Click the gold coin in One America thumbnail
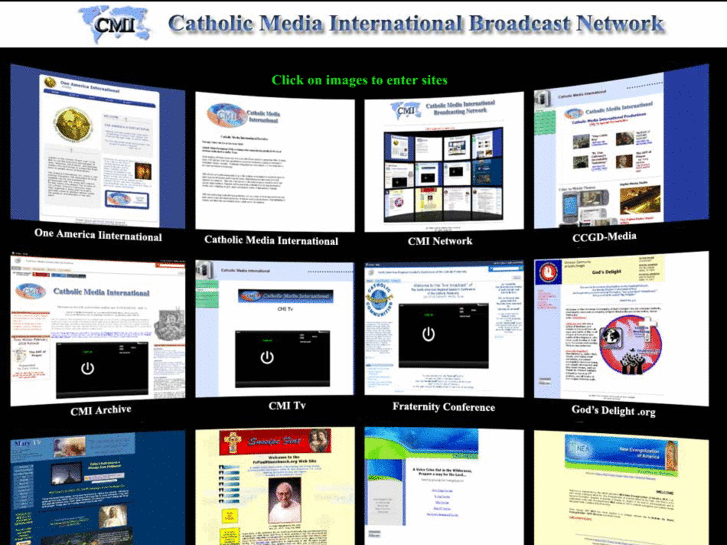The height and width of the screenshot is (545, 727). pos(72,124)
